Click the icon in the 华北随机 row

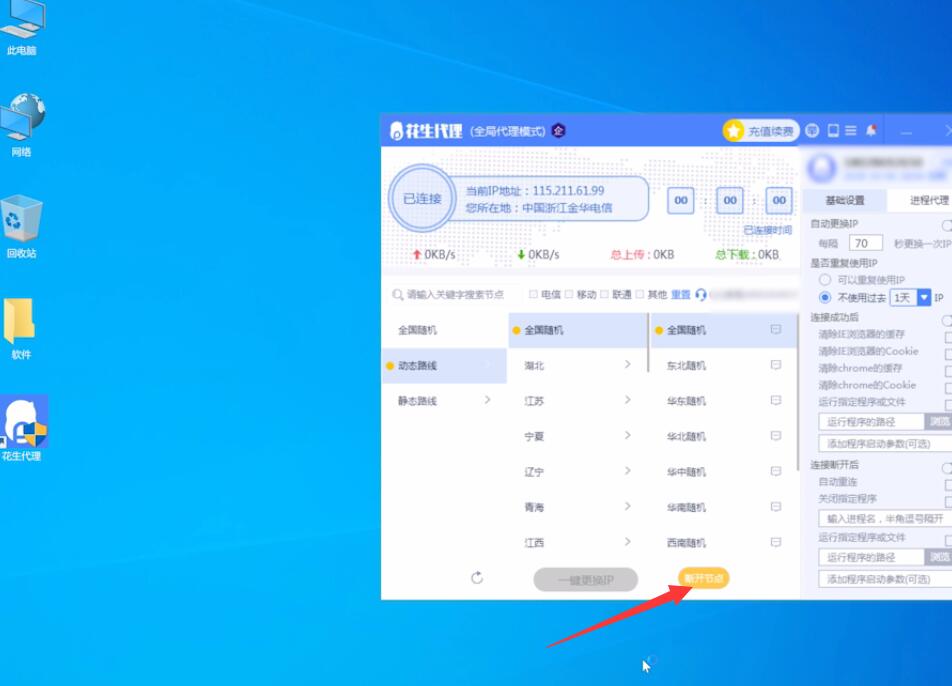(x=775, y=436)
